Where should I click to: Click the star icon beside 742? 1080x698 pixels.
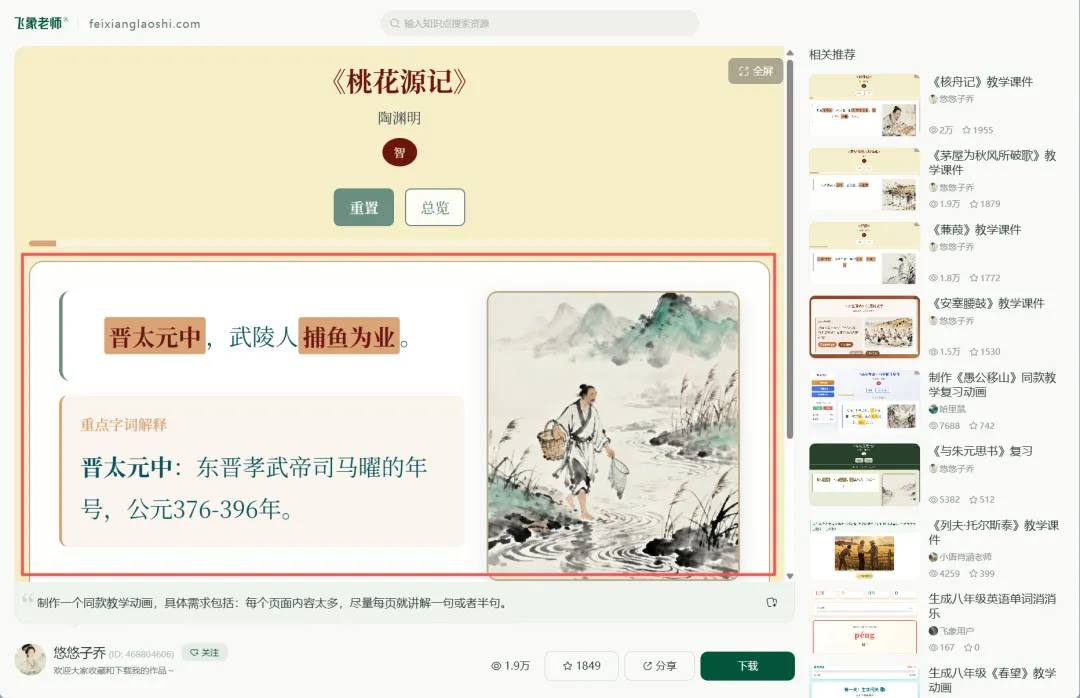[x=974, y=426]
